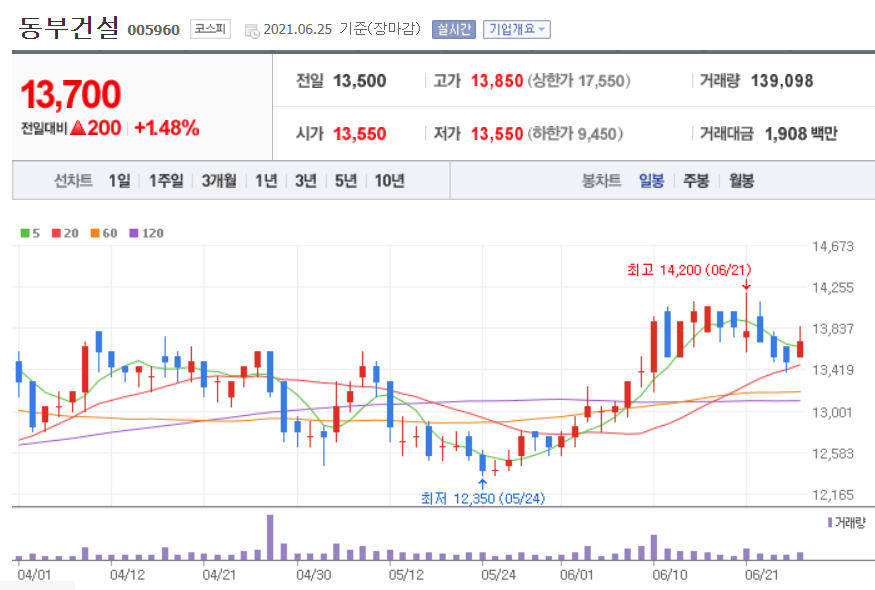Click the 2021.06.25 기준(장마감) date text
This screenshot has width=875, height=590.
pyautogui.click(x=342, y=29)
